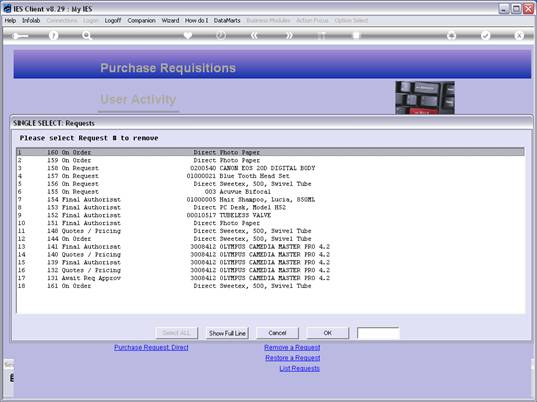This screenshot has height=402, width=537.
Task: Open the DataMarts menu
Action: click(x=227, y=21)
